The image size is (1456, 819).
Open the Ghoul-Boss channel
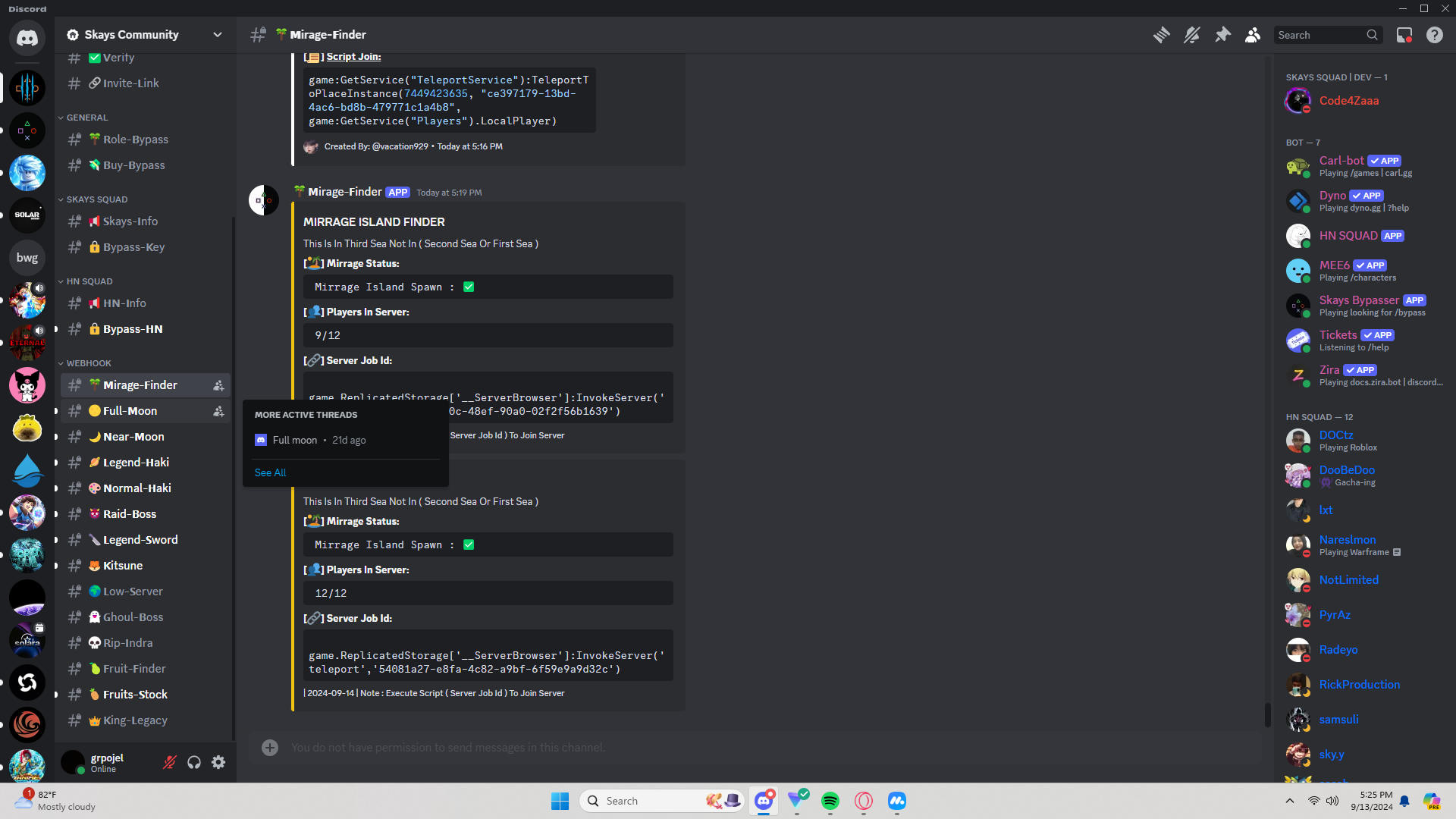pos(145,617)
